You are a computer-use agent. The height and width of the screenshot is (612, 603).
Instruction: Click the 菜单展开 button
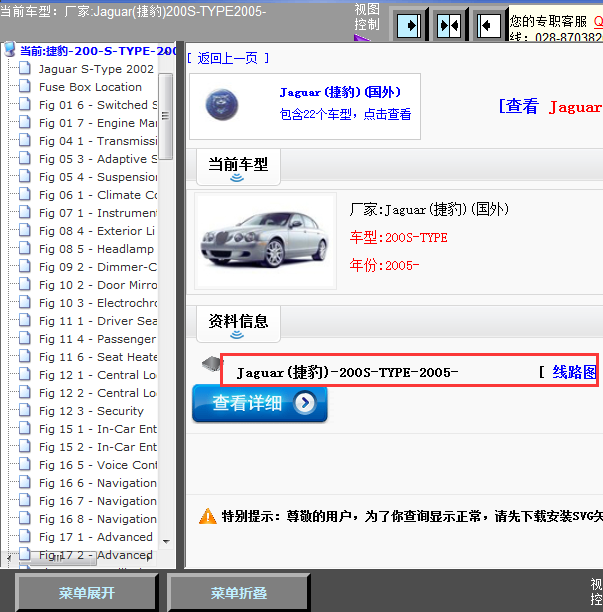[87, 592]
